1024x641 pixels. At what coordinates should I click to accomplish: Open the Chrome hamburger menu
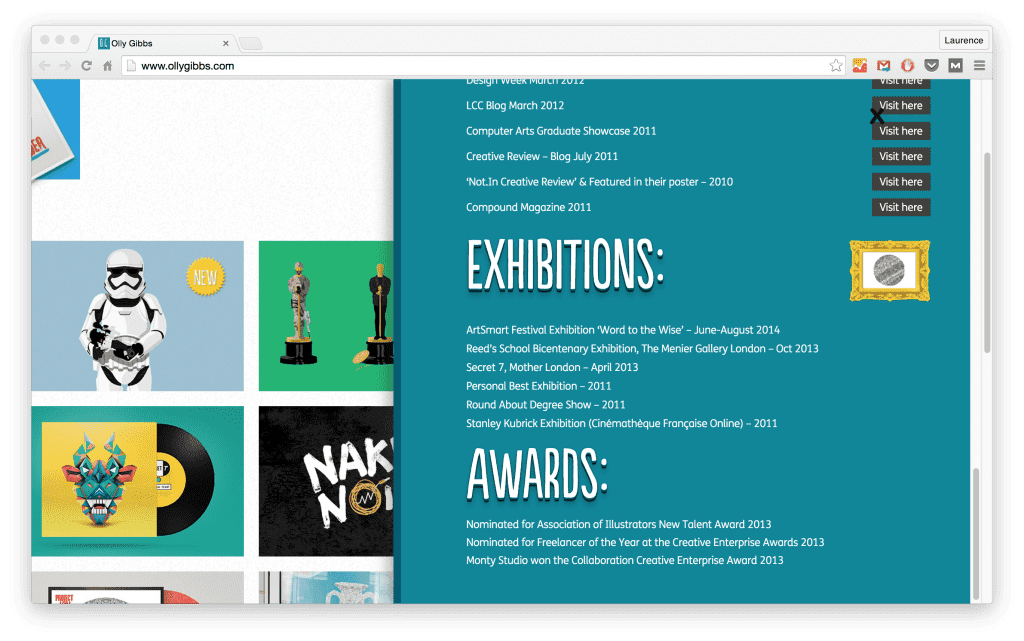point(979,65)
